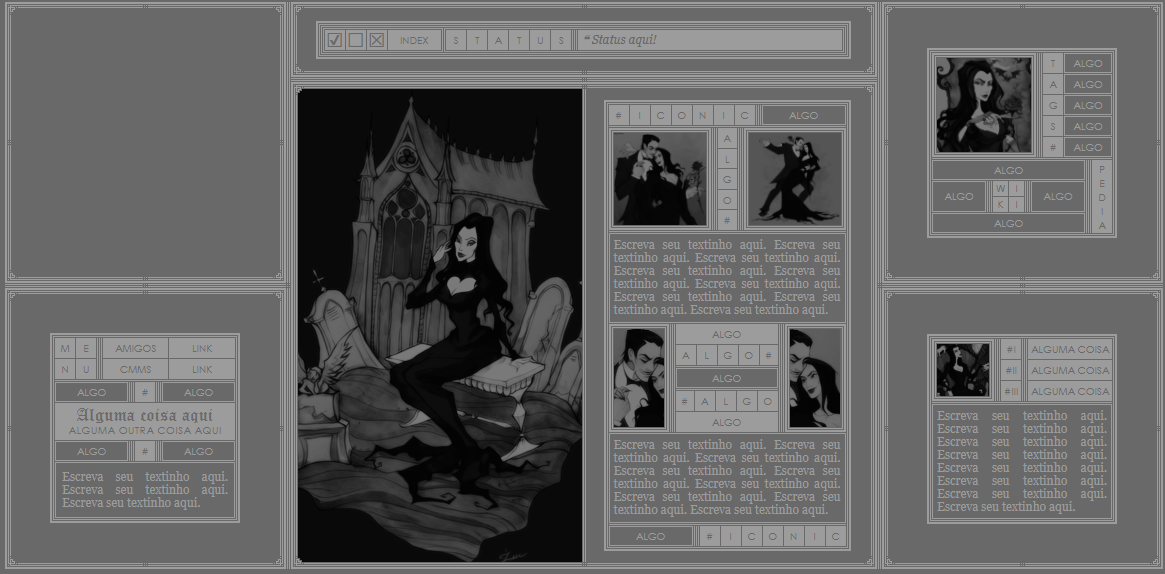Screen dimensions: 1165x574
Task: Toggle the checked checkbox beside INDEX
Action: click(335, 40)
